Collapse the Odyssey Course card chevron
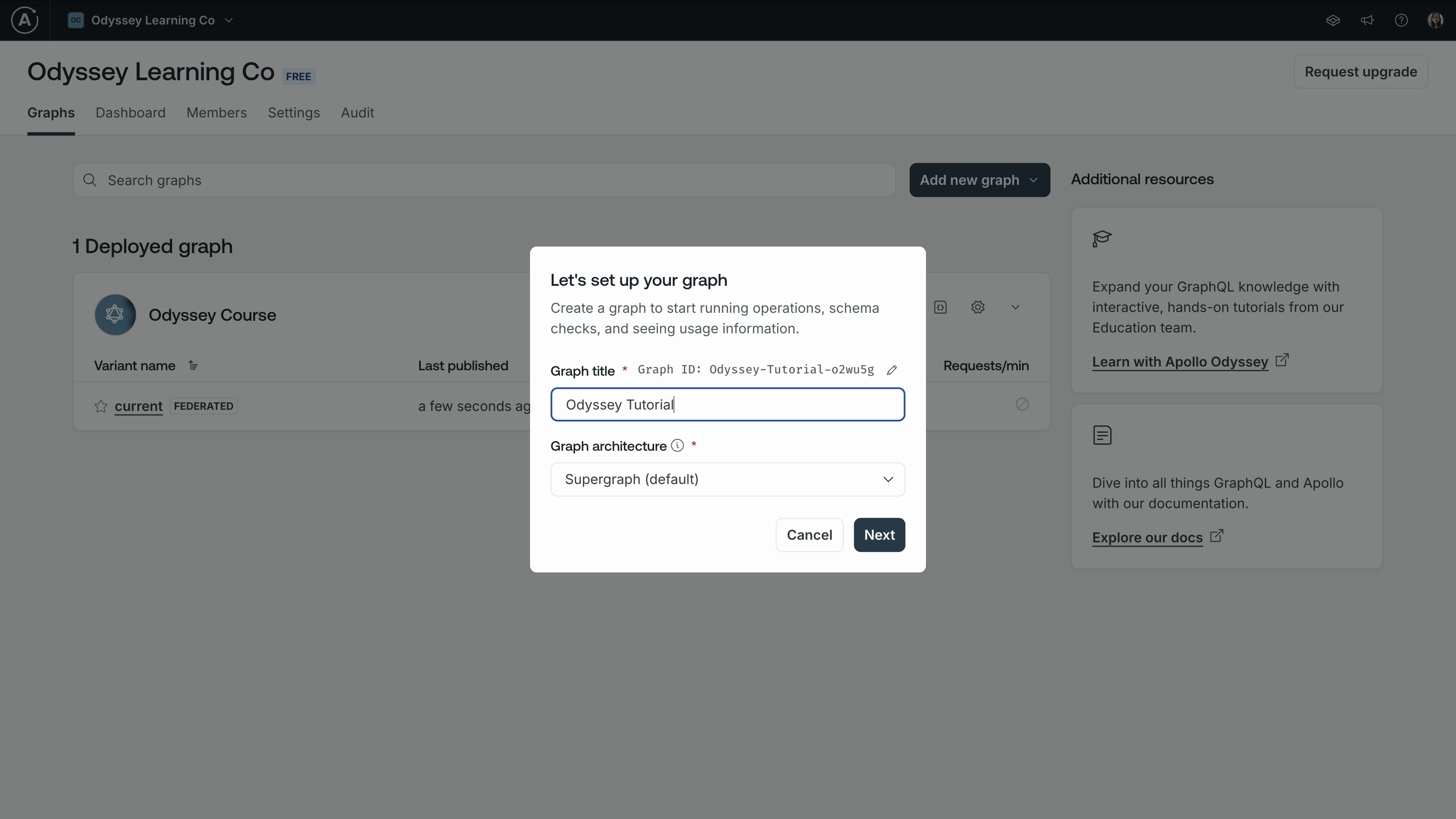 click(1015, 307)
